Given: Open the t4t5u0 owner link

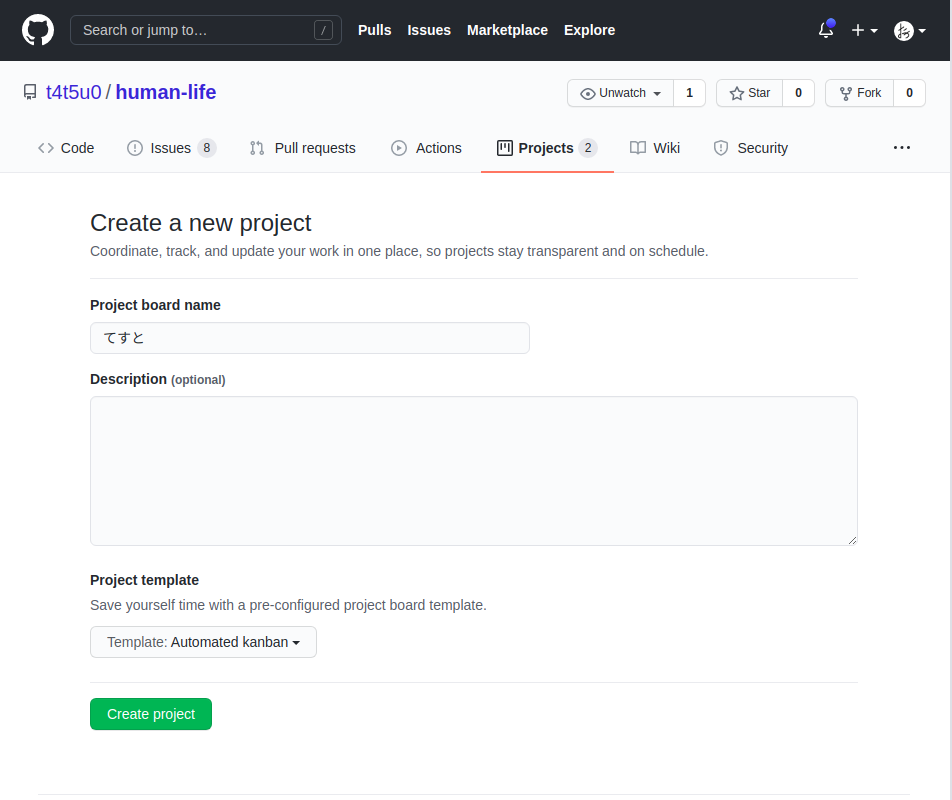Looking at the screenshot, I should (x=73, y=92).
